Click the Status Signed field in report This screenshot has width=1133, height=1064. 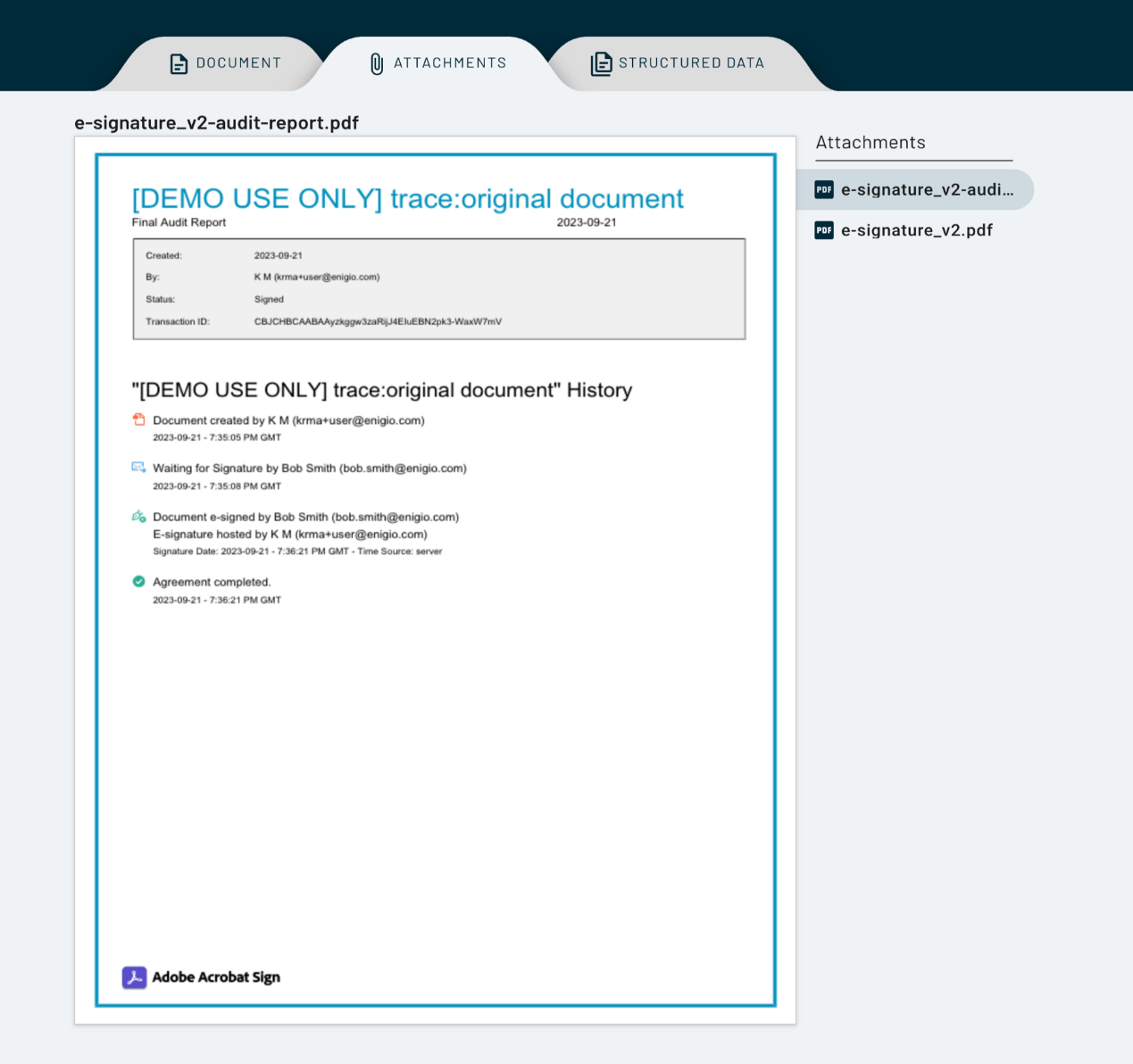tap(269, 300)
